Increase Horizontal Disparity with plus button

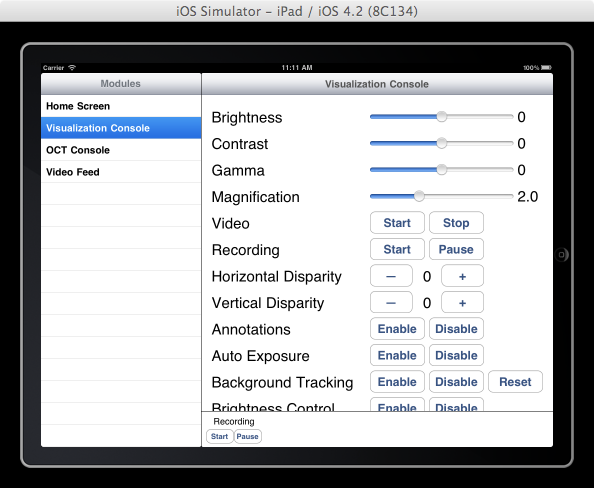(x=462, y=276)
